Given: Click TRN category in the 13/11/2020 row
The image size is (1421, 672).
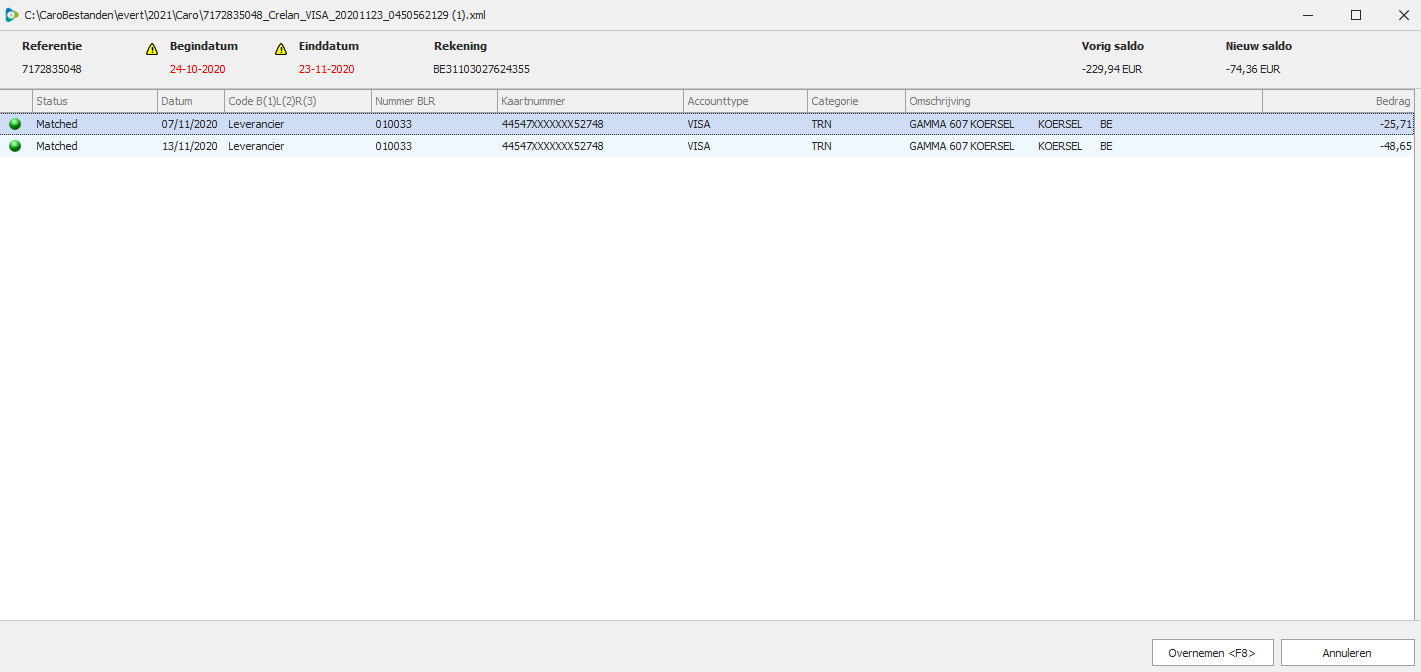Looking at the screenshot, I should point(821,146).
